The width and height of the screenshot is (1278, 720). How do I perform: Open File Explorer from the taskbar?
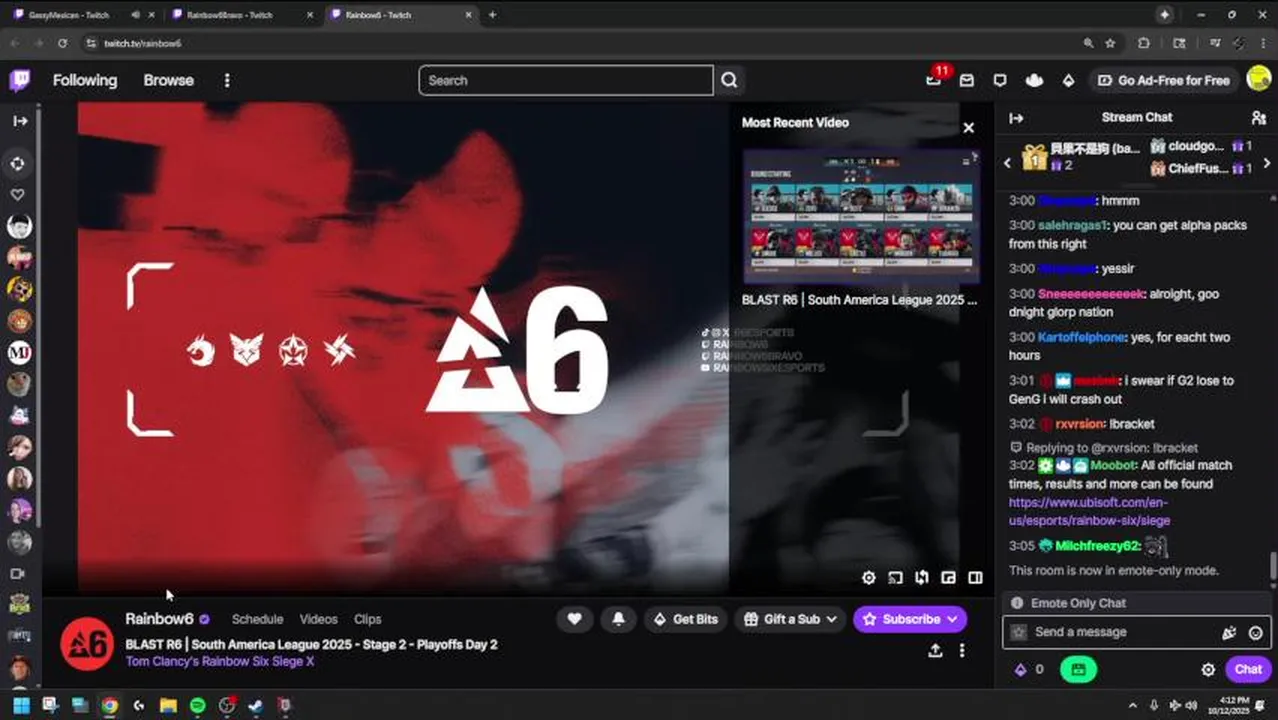coord(168,705)
